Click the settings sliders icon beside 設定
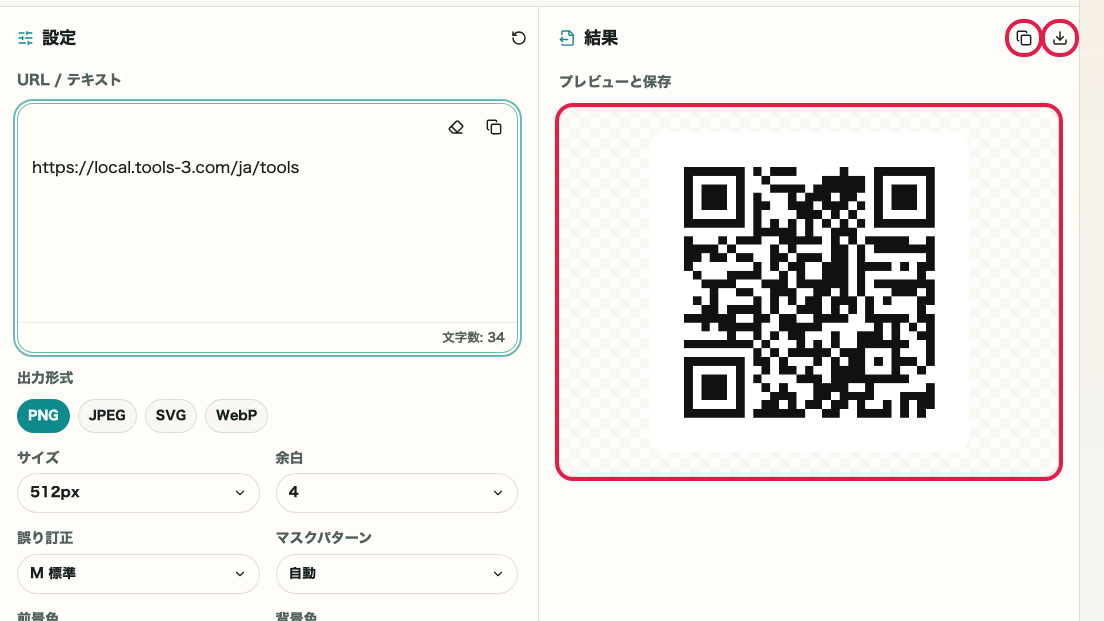Screen dimensions: 1104x621 click(25, 38)
